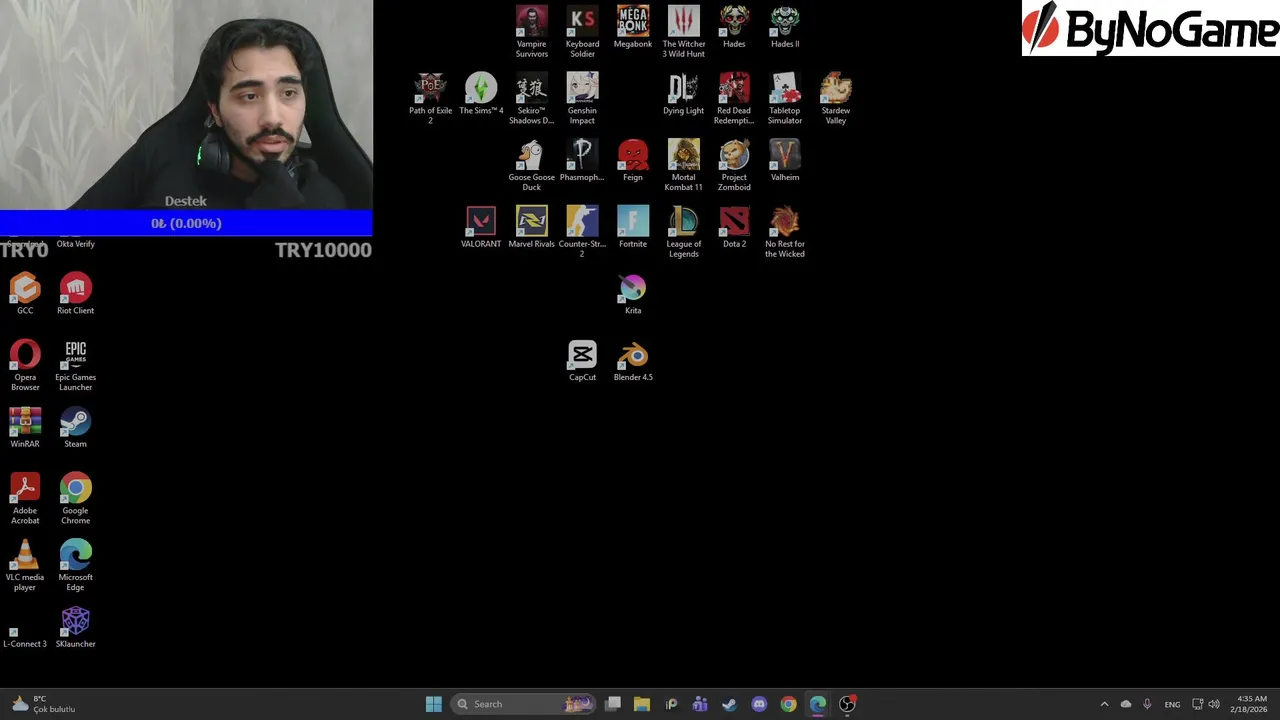This screenshot has width=1280, height=720.
Task: Select the Hades desktop icon
Action: coord(734,27)
